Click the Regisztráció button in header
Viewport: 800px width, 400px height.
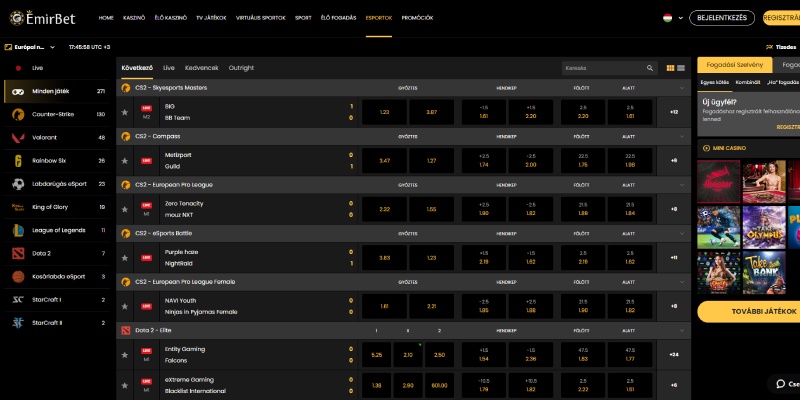782,18
